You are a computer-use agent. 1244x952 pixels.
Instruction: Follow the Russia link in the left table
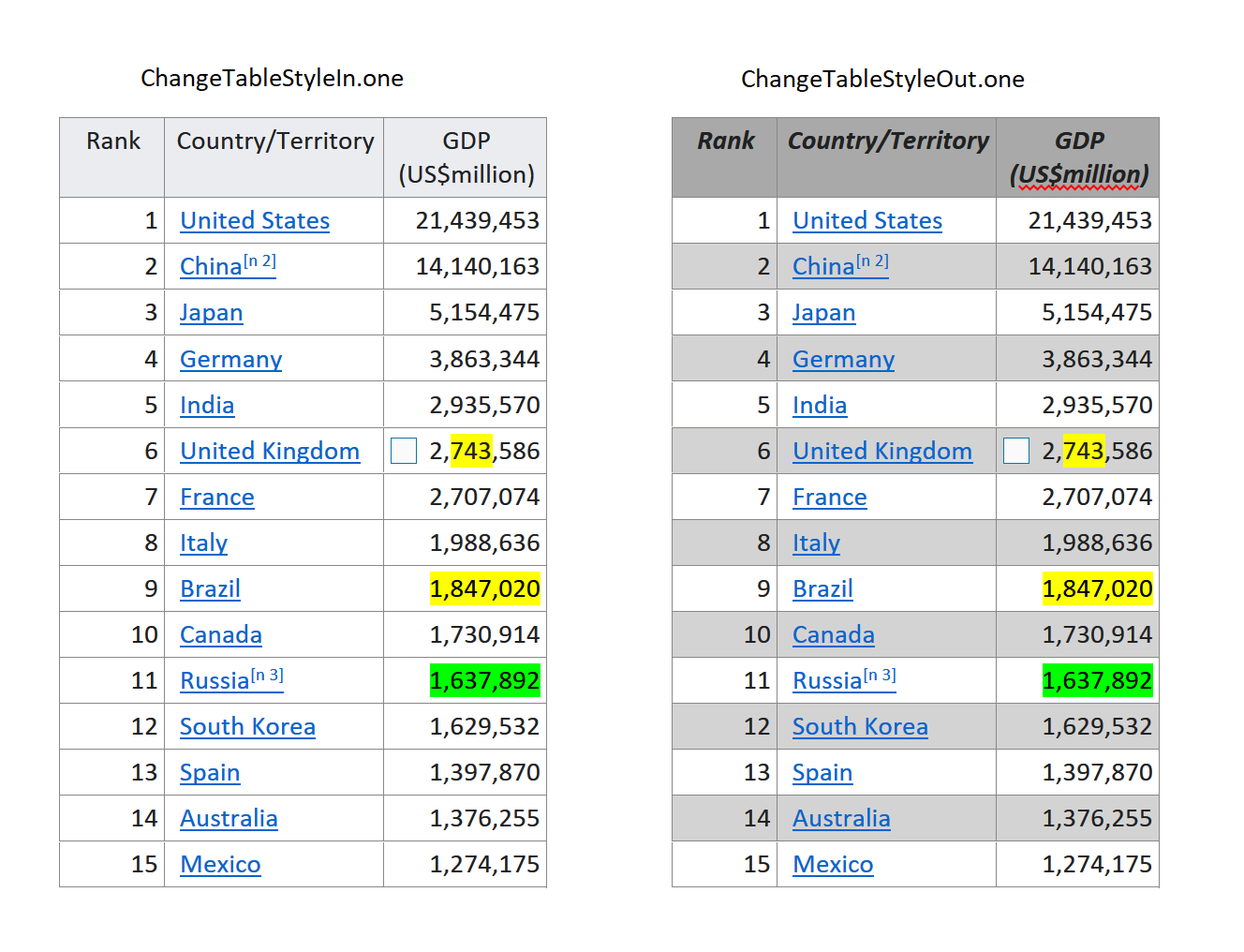pyautogui.click(x=215, y=681)
